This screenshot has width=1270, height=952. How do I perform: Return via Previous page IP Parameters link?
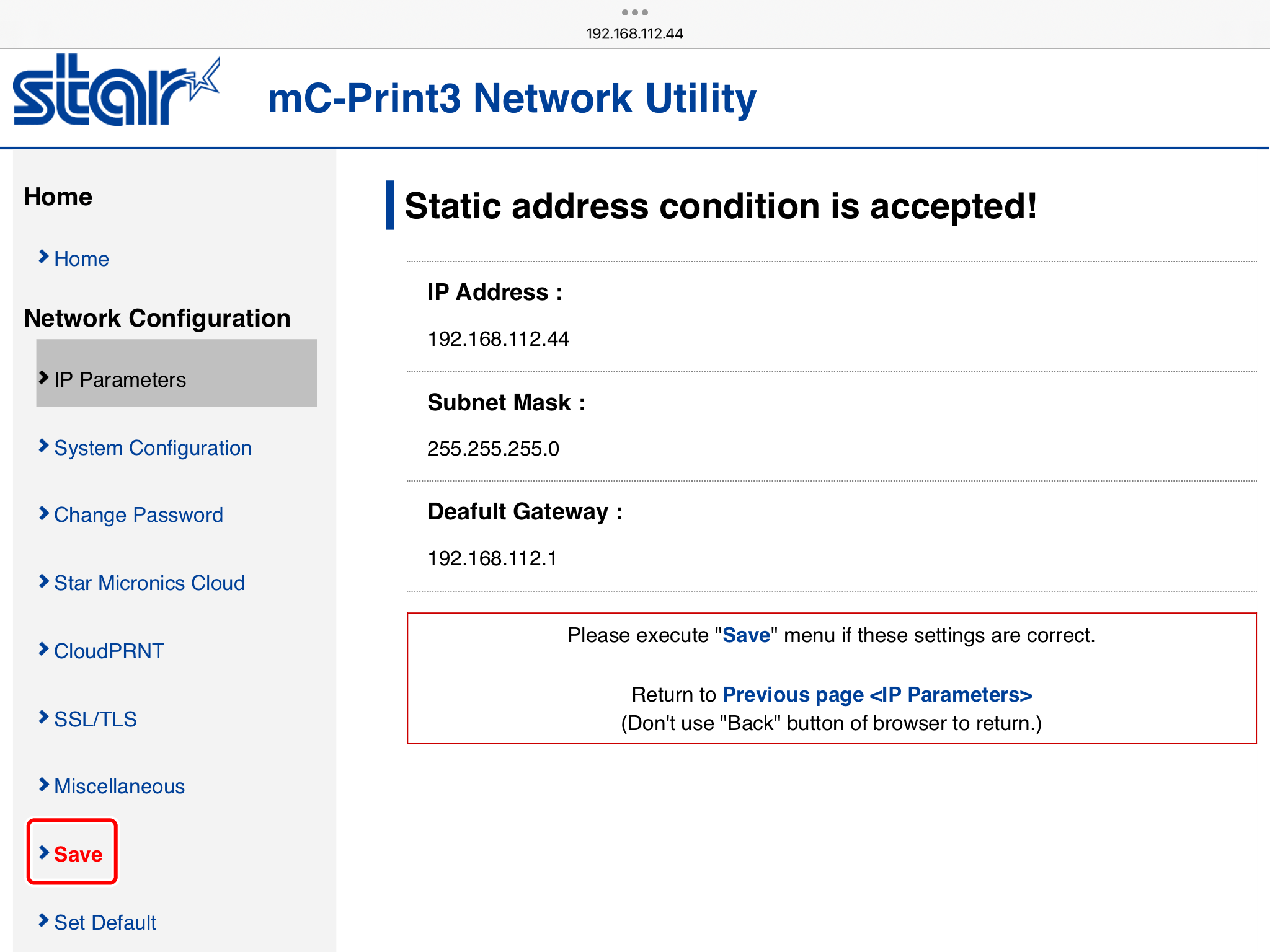click(877, 695)
